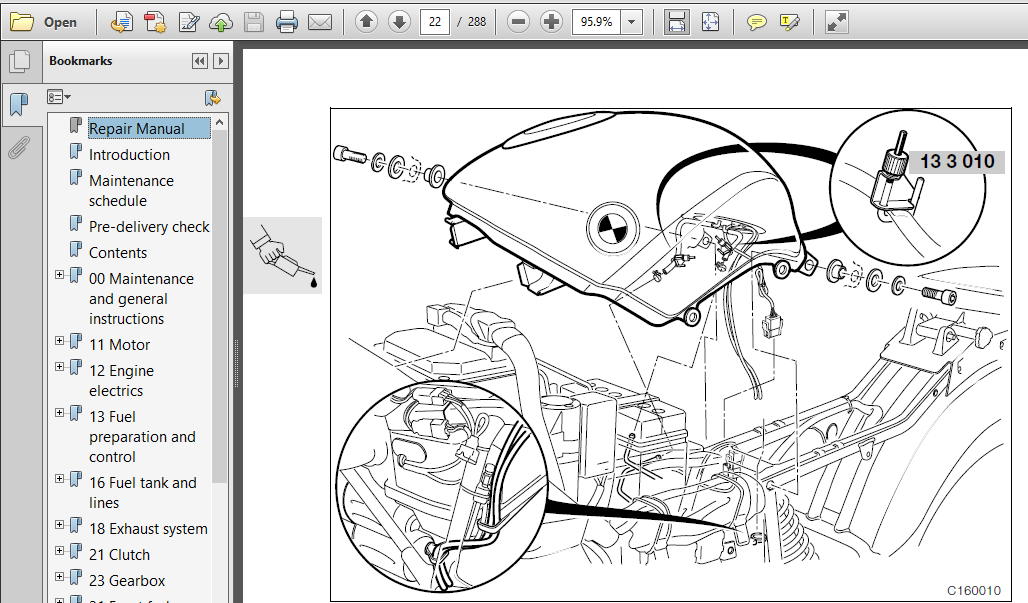
Task: Open the Pre-delivery check bookmark
Action: click(149, 227)
